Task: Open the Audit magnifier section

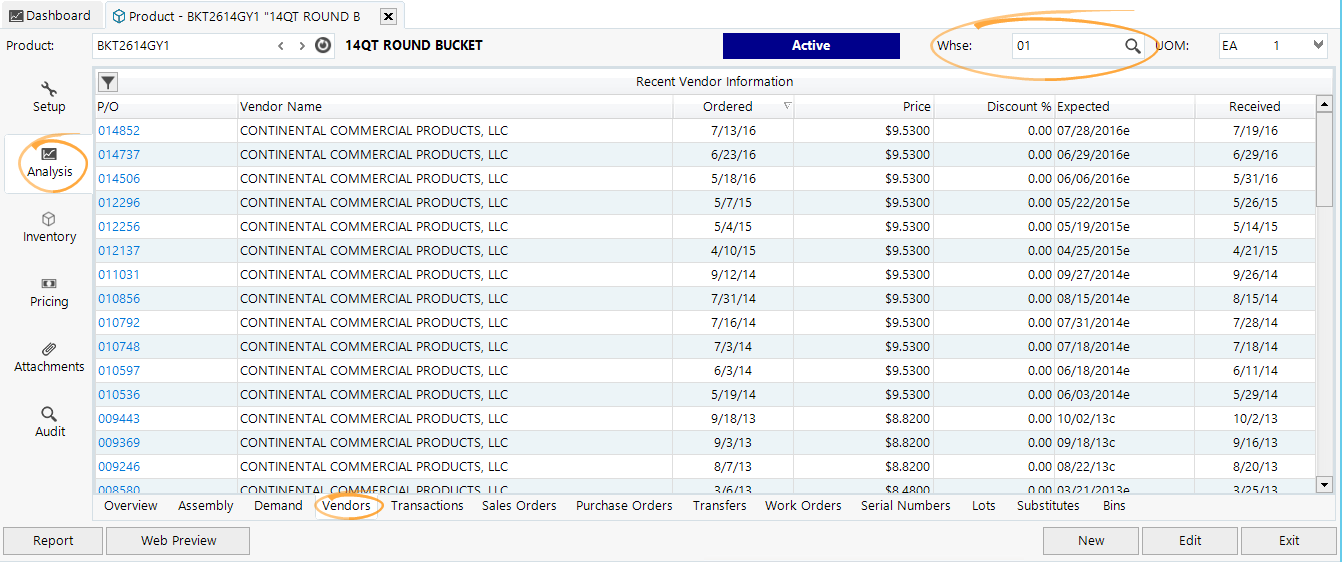Action: [49, 423]
